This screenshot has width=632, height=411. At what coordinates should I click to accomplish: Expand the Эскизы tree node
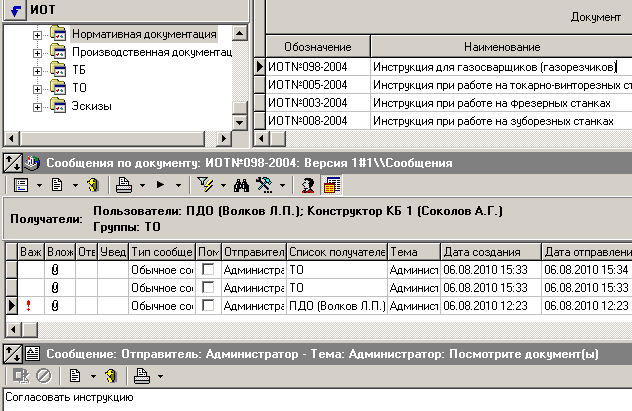pos(39,106)
